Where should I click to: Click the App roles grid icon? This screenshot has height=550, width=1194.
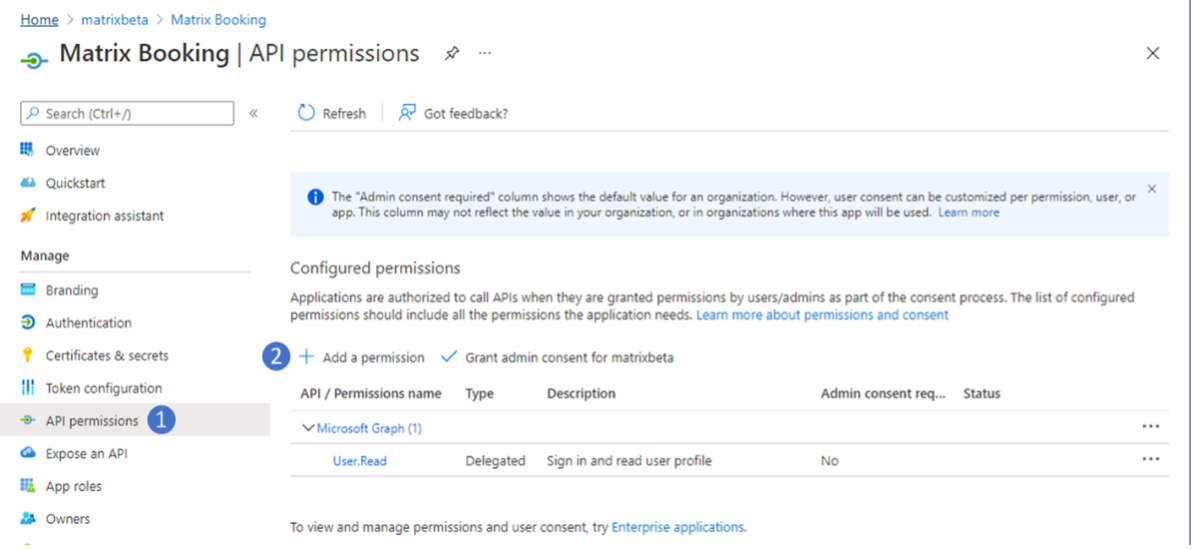pos(28,486)
